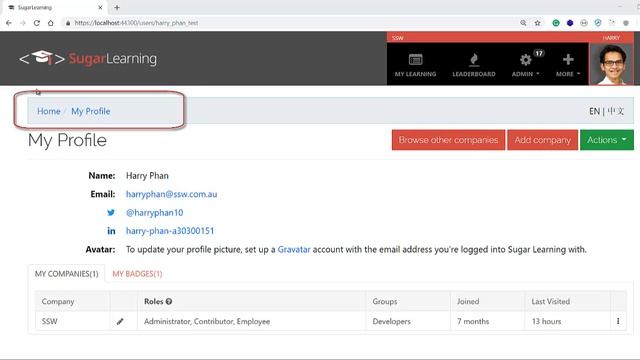The width and height of the screenshot is (640, 360).
Task: Click the Add company button
Action: coord(542,140)
